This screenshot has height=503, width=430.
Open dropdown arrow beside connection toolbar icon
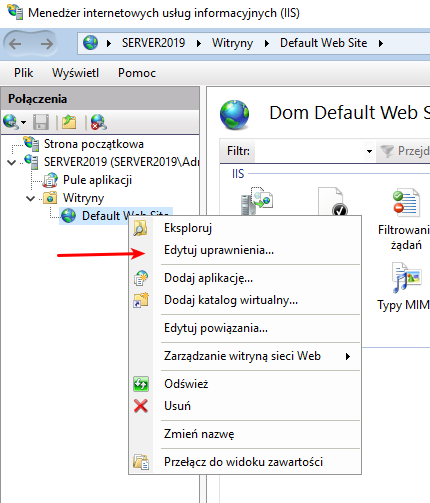pos(23,122)
